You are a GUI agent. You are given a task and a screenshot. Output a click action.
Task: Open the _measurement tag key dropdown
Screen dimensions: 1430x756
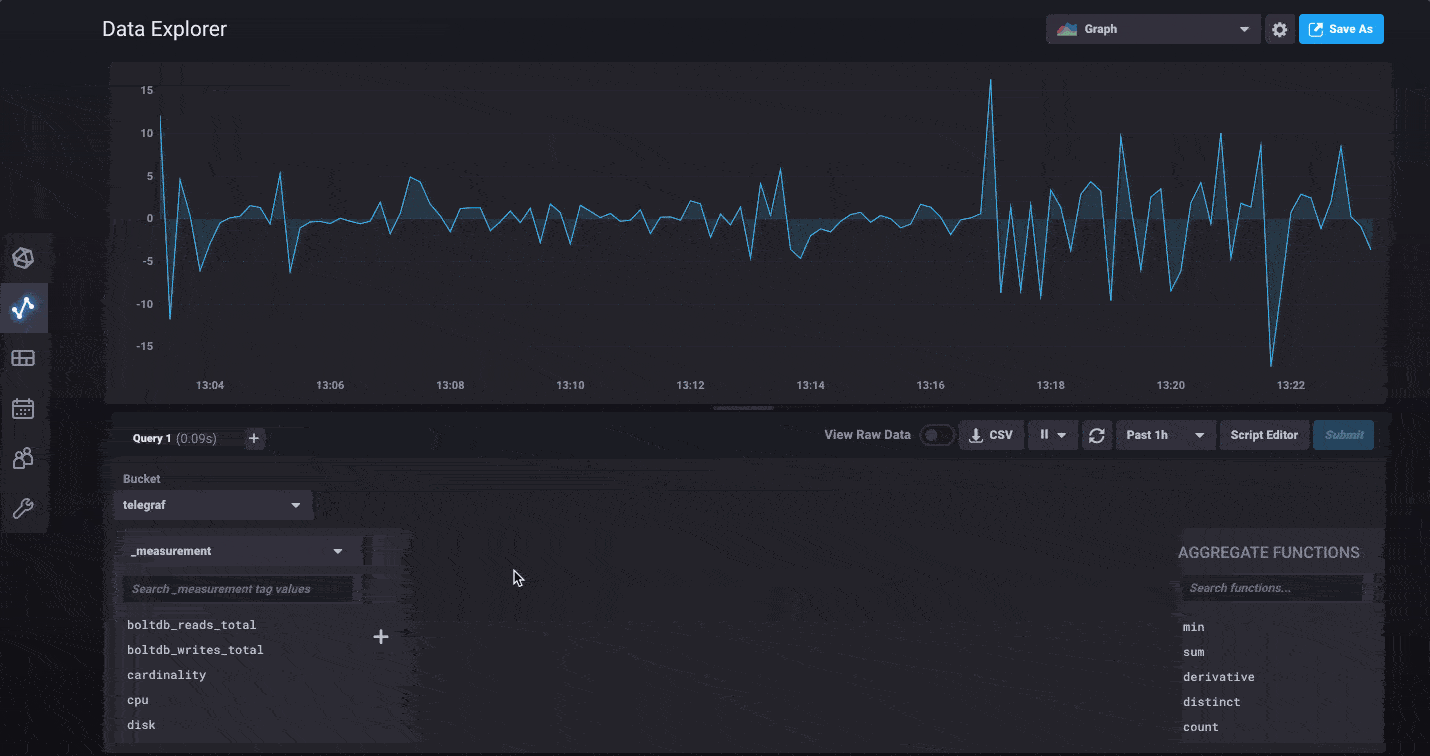coord(236,551)
